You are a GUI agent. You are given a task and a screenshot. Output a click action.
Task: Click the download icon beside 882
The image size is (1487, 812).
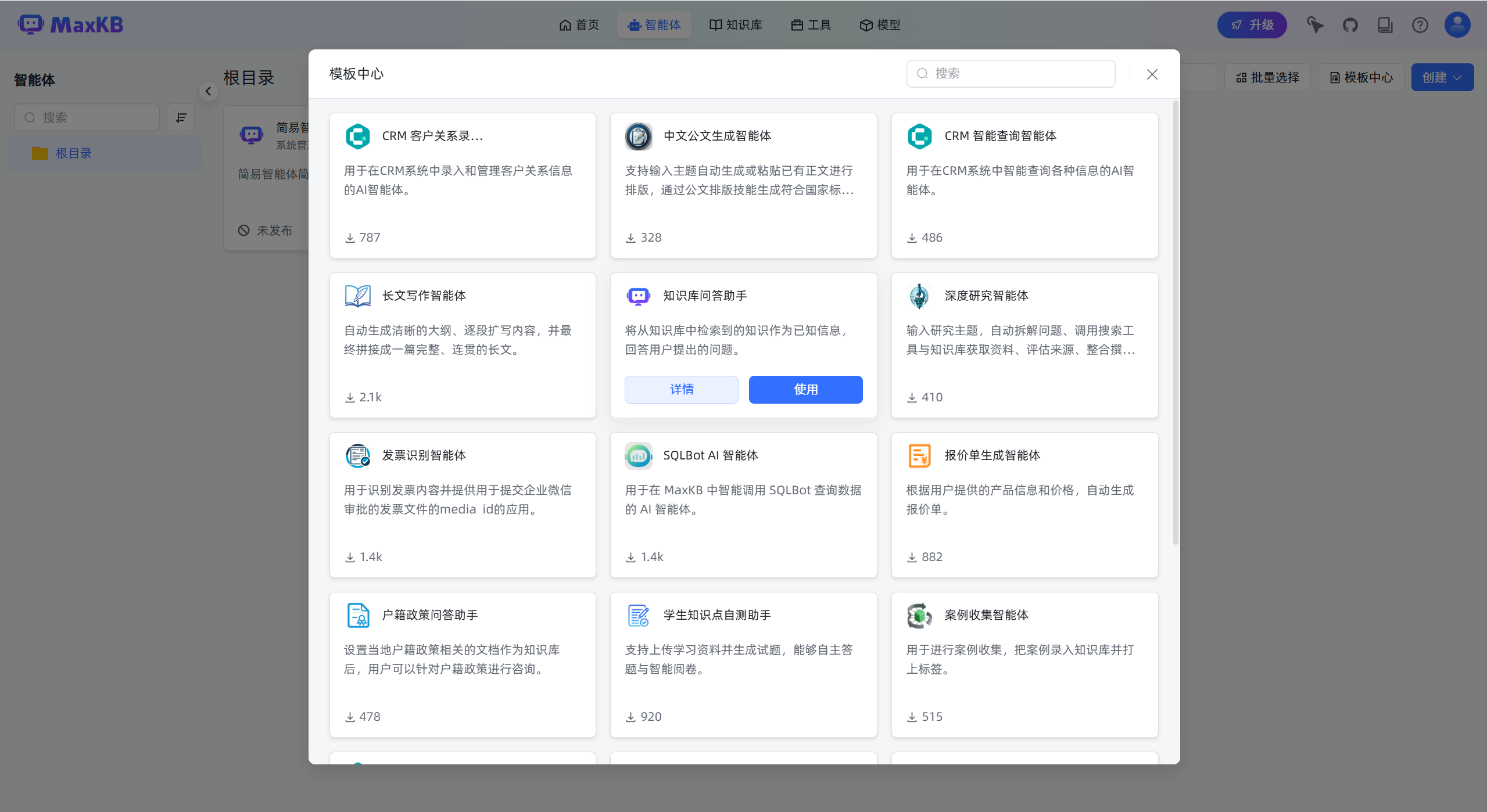click(x=912, y=557)
